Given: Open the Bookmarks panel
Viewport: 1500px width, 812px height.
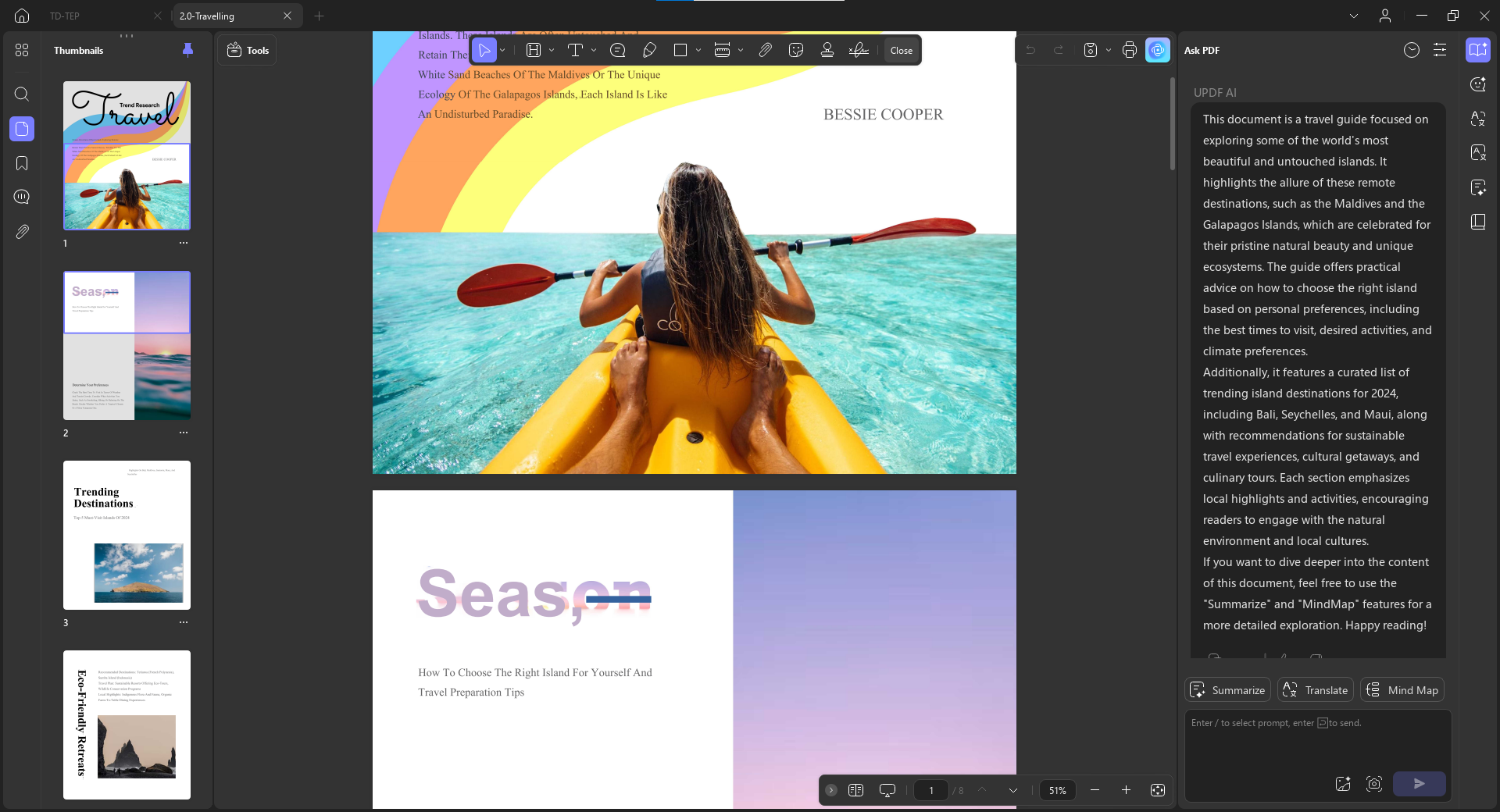Looking at the screenshot, I should [21, 163].
